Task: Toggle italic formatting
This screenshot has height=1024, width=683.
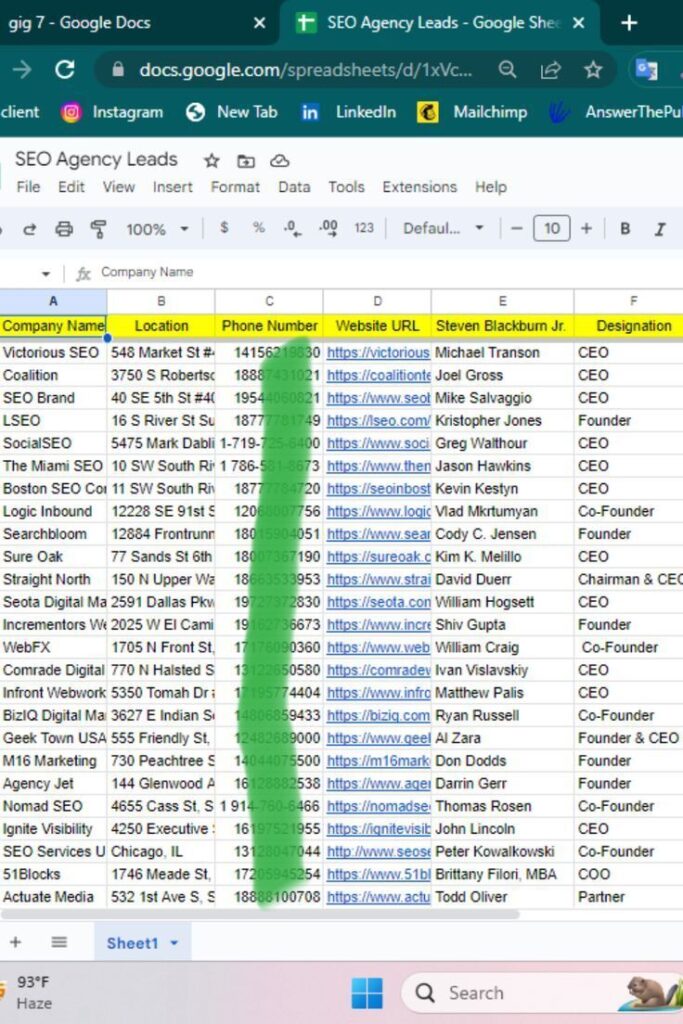Action: coord(660,229)
